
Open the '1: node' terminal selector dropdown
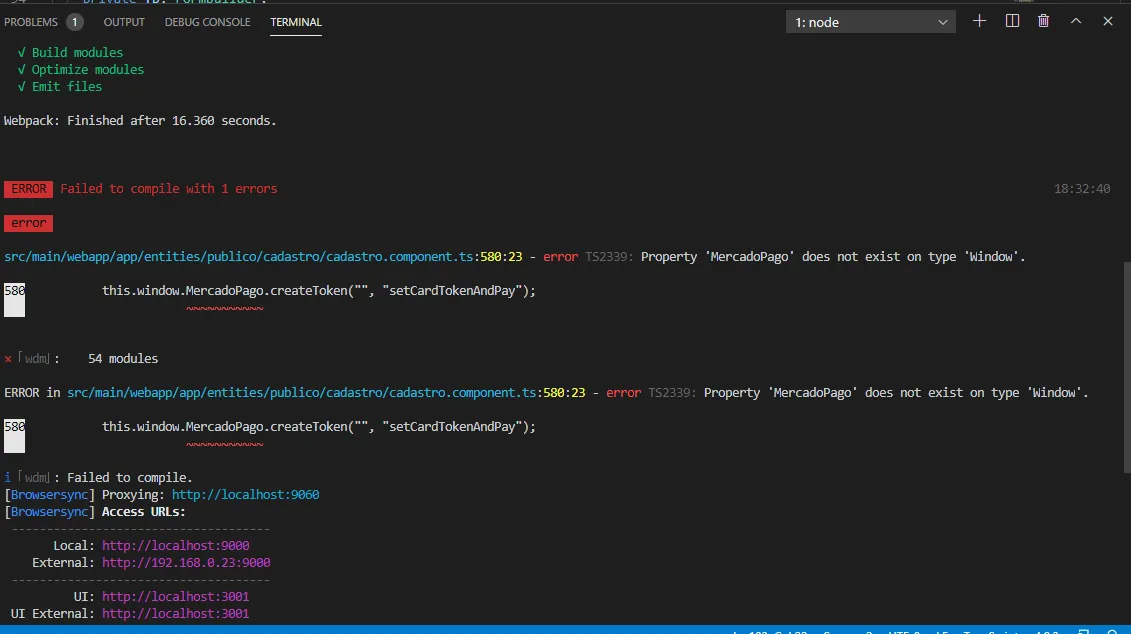(x=871, y=22)
